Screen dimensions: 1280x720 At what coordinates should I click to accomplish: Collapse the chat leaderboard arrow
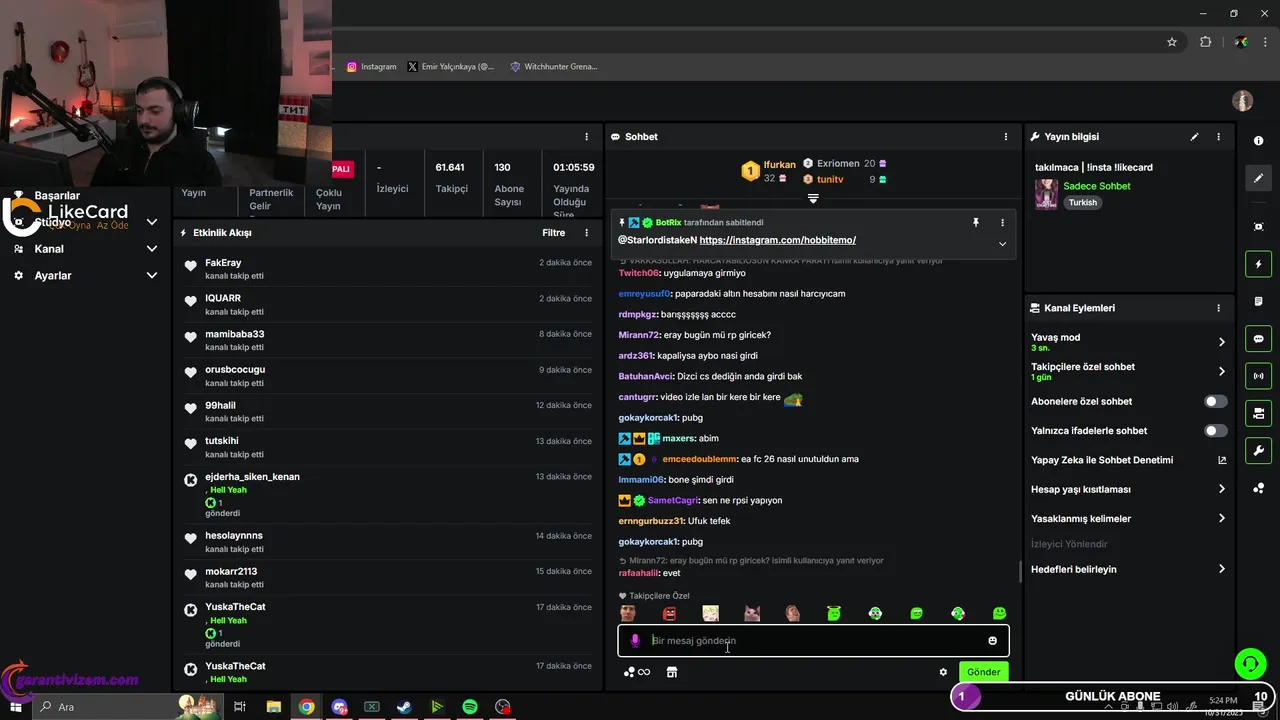813,199
